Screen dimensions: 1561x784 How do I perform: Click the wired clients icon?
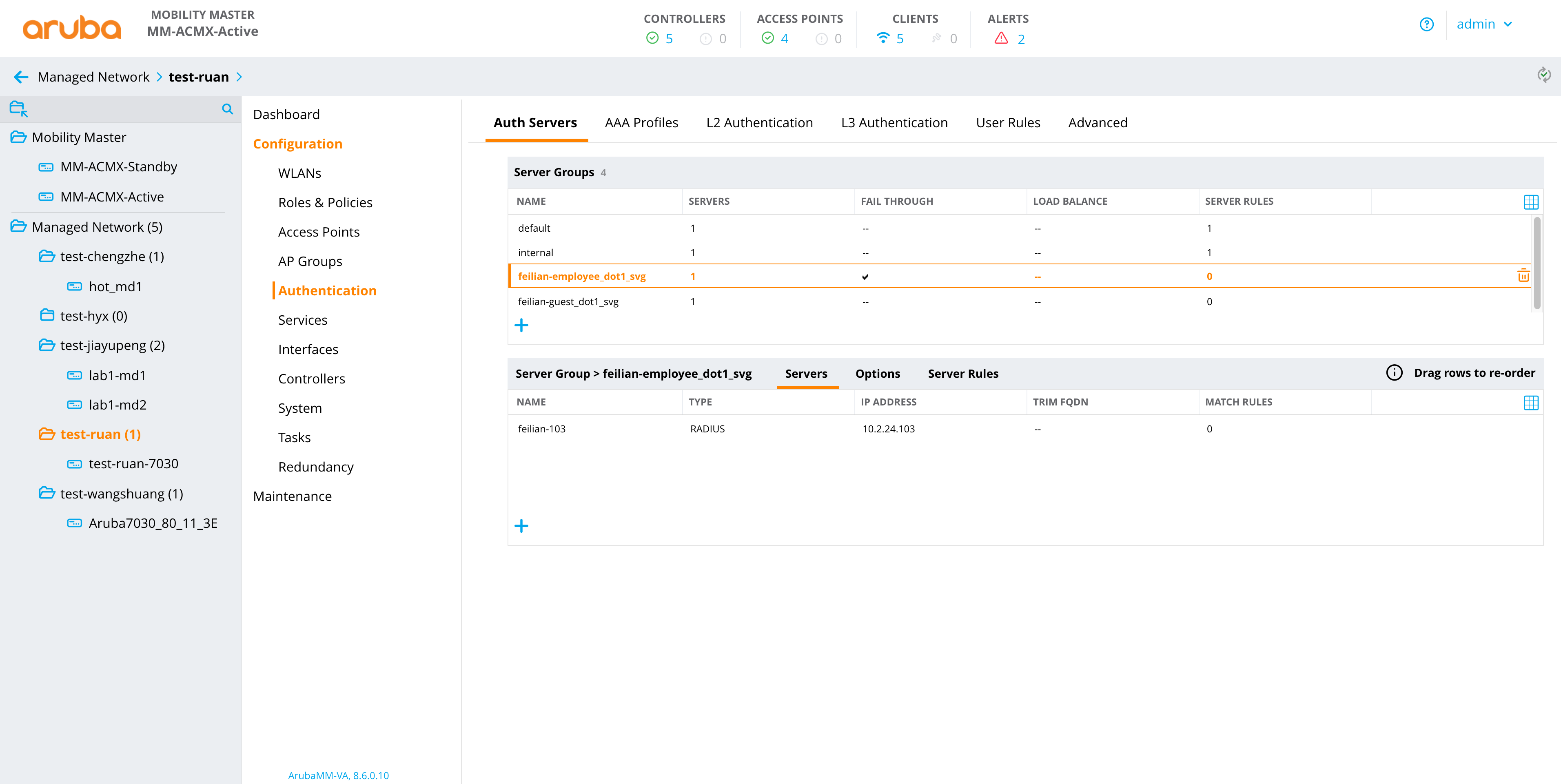pos(936,38)
